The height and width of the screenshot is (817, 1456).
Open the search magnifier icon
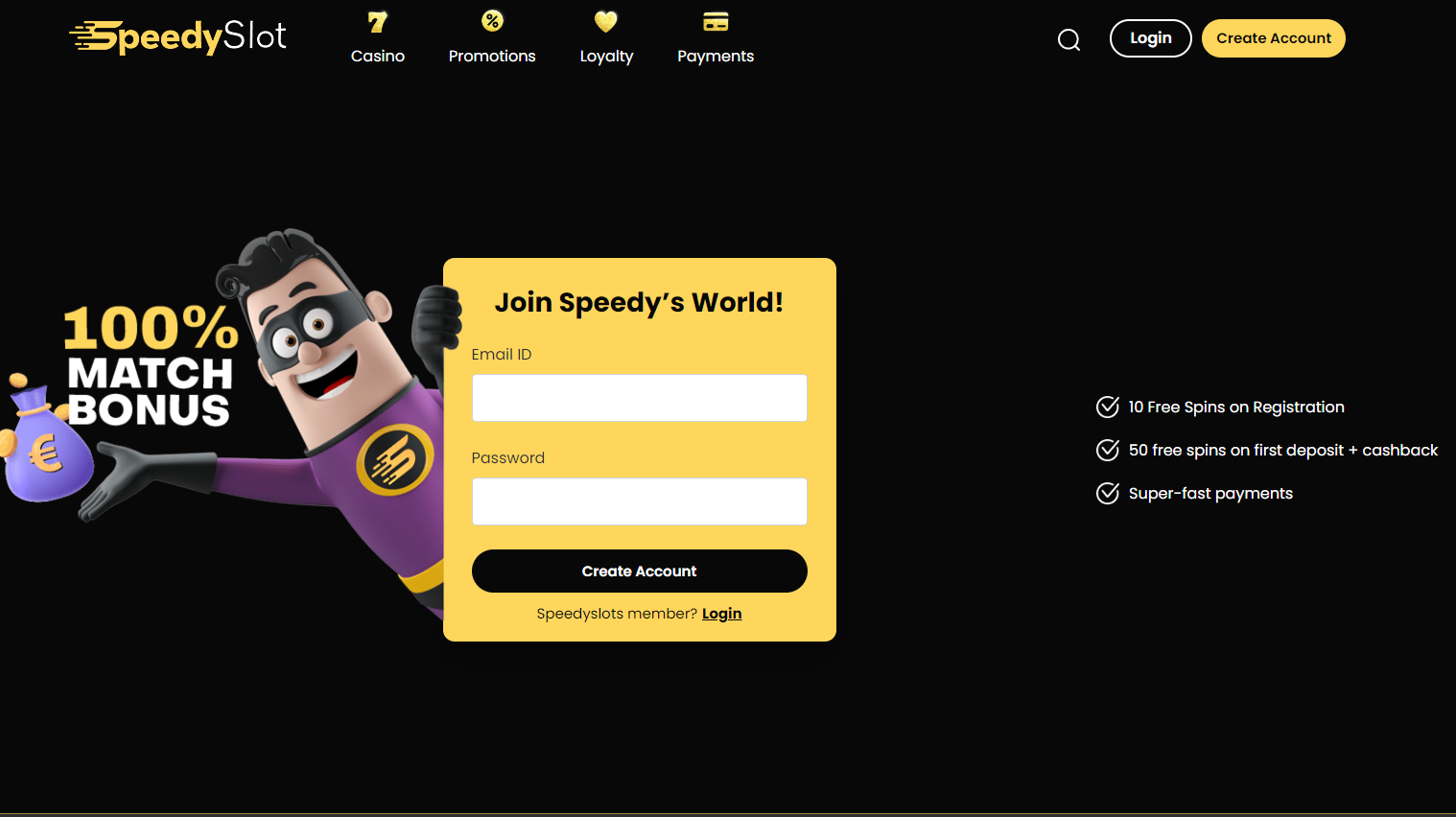(1069, 39)
